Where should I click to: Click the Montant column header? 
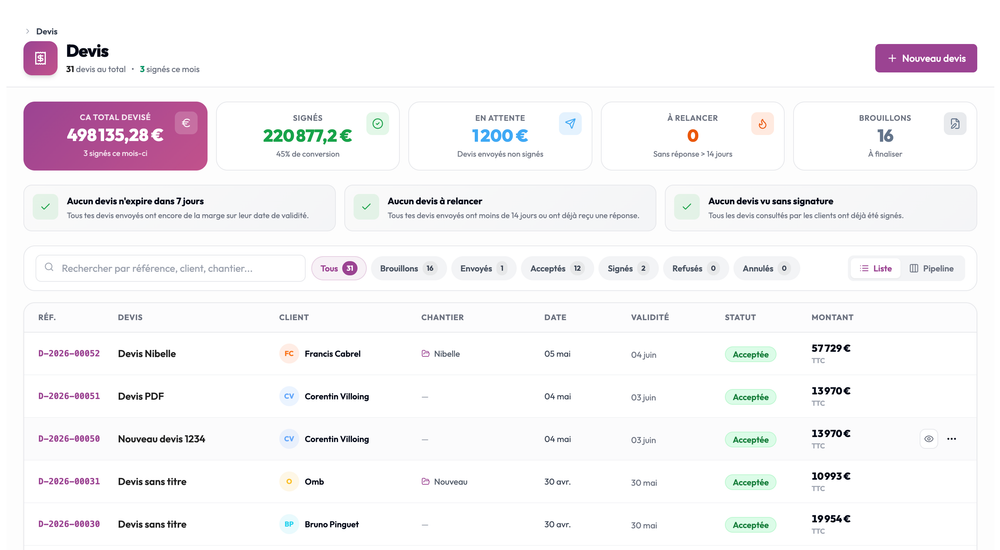tap(832, 317)
